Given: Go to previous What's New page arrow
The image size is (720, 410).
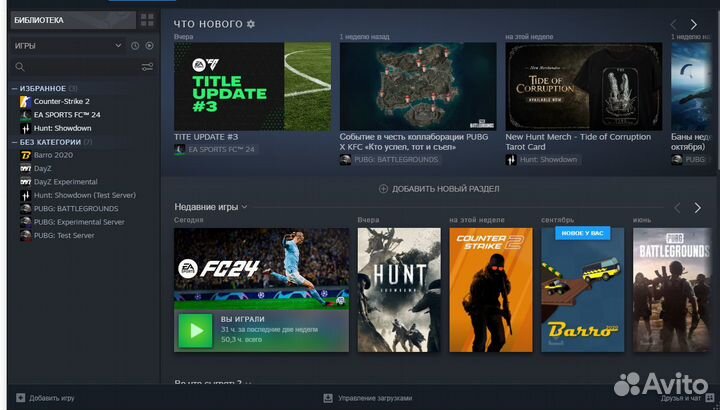Looking at the screenshot, I should [674, 24].
